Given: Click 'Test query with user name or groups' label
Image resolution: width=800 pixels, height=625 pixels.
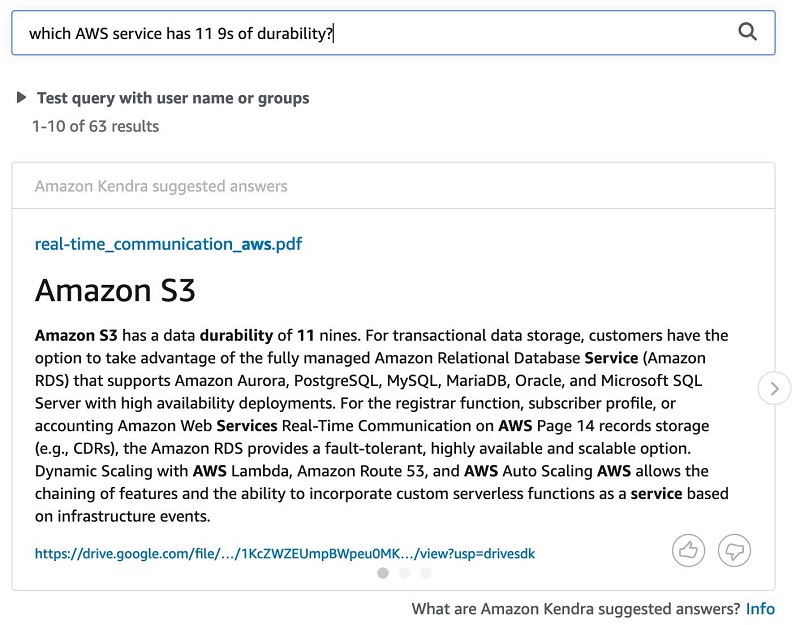Looking at the screenshot, I should point(173,98).
